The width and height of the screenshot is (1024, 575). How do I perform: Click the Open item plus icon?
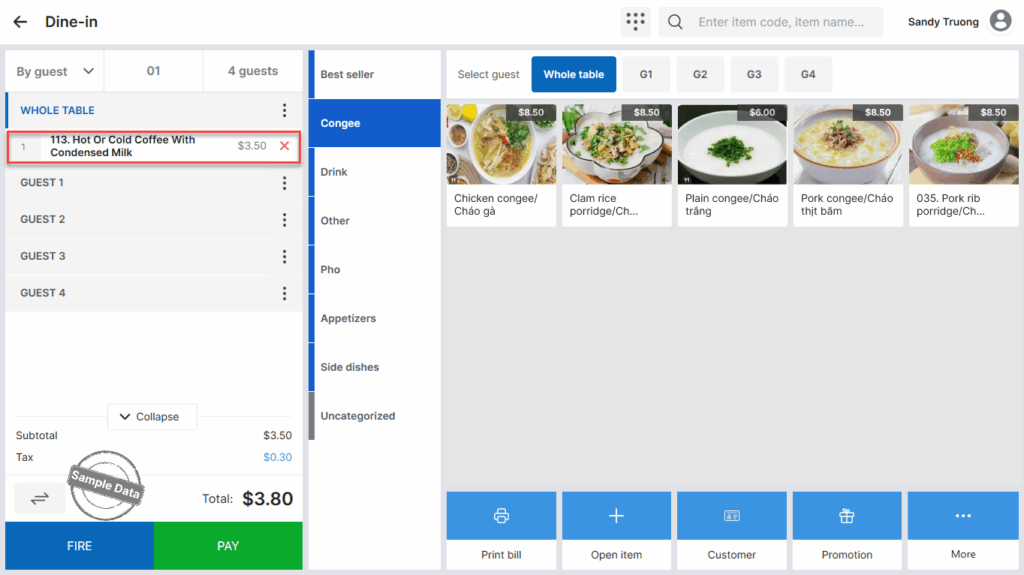tap(616, 516)
